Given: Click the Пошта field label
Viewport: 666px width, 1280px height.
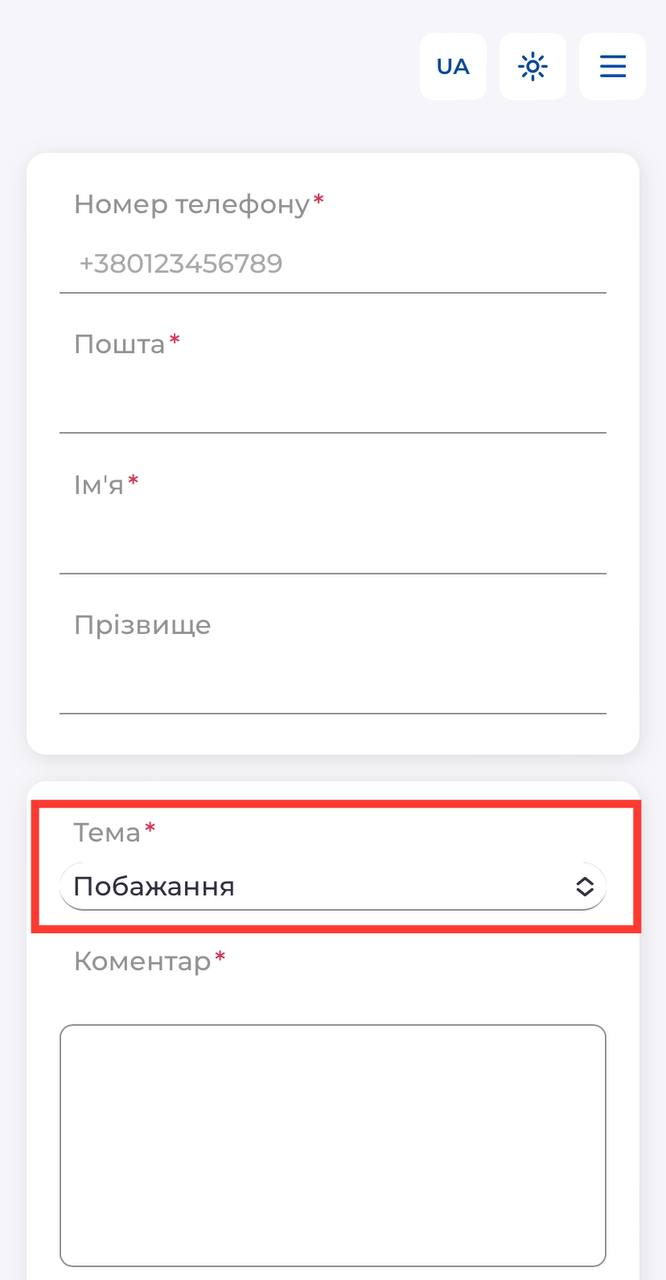Looking at the screenshot, I should (119, 345).
